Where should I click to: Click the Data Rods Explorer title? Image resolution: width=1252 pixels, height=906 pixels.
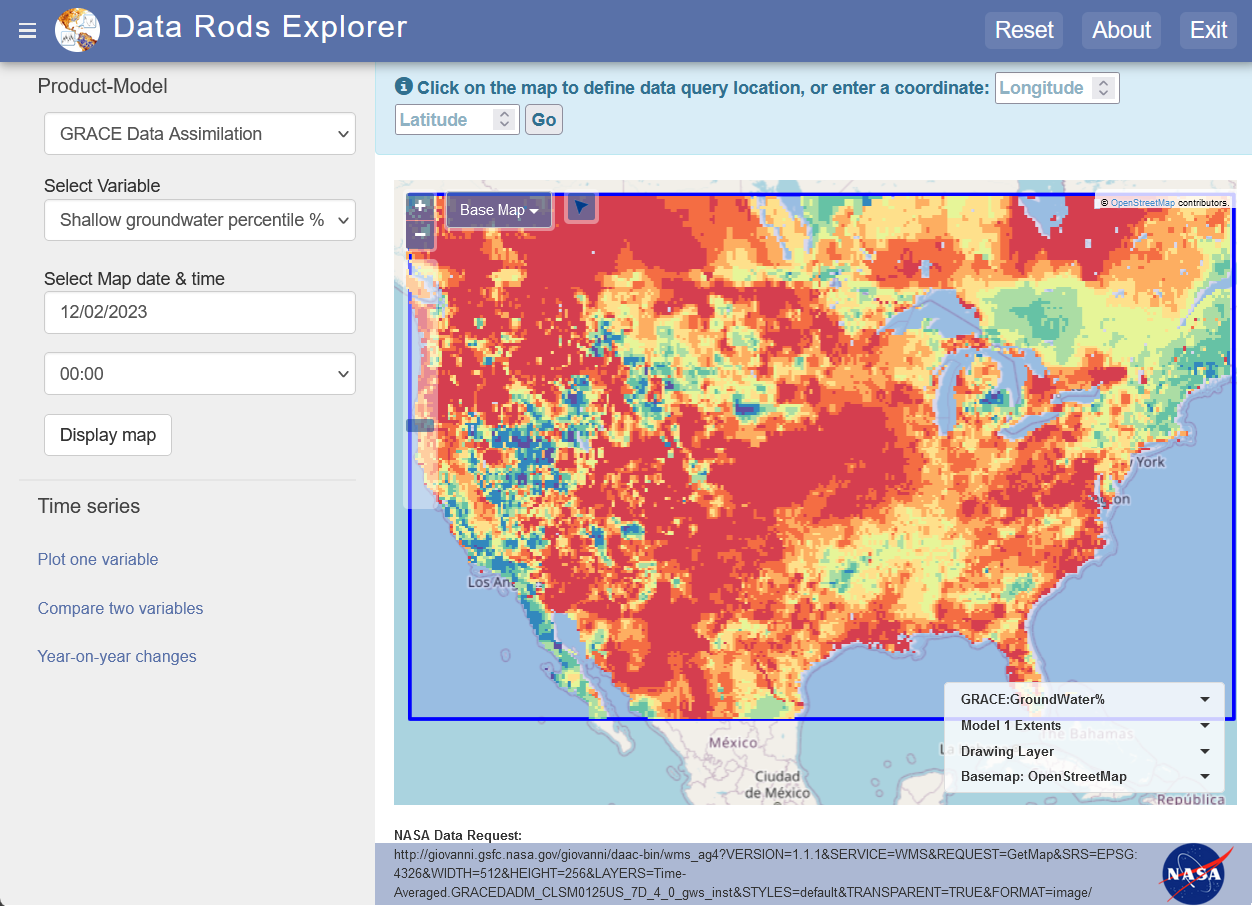260,26
